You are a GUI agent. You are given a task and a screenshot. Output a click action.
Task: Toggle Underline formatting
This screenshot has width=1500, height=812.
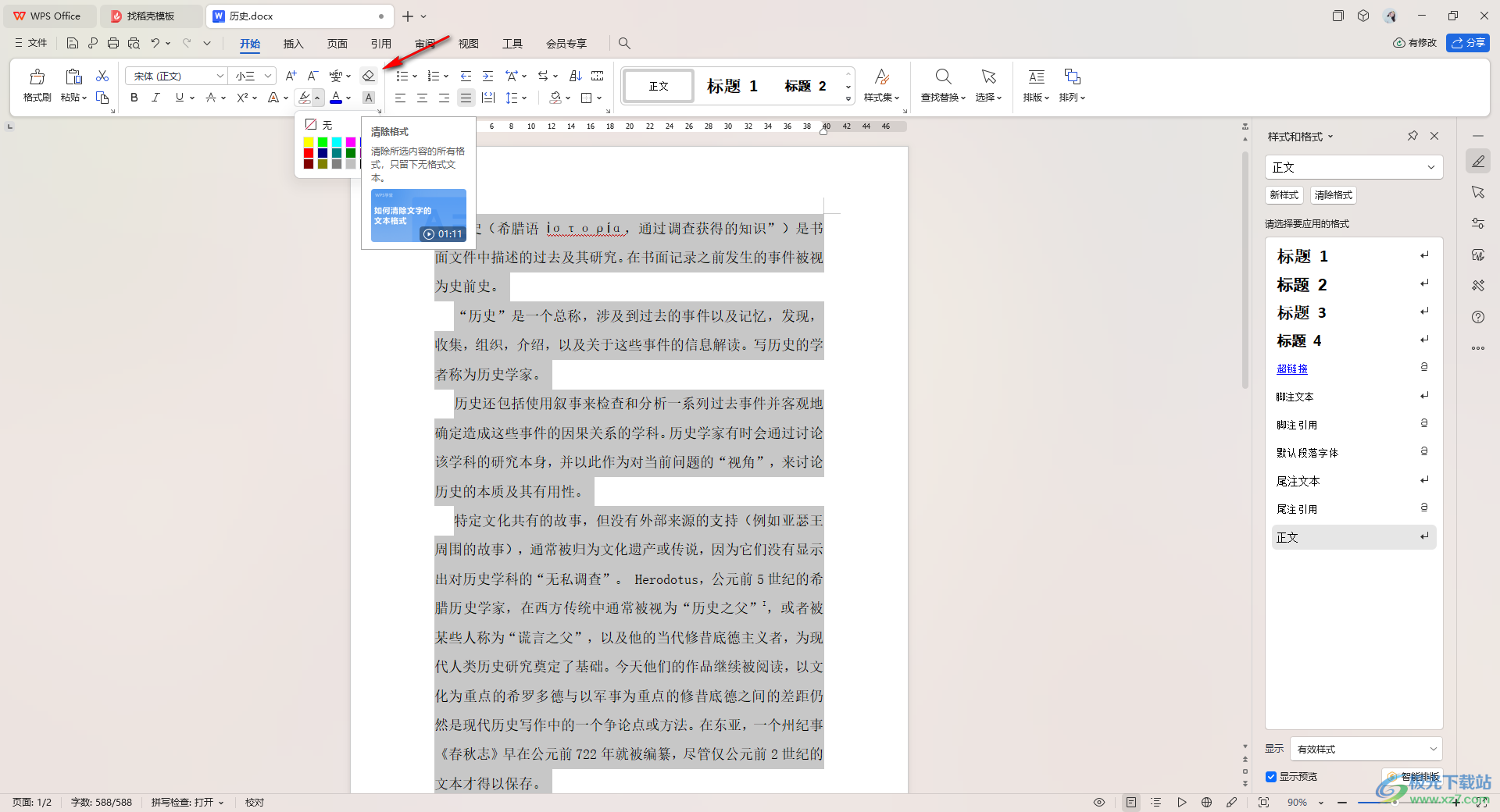coord(179,98)
